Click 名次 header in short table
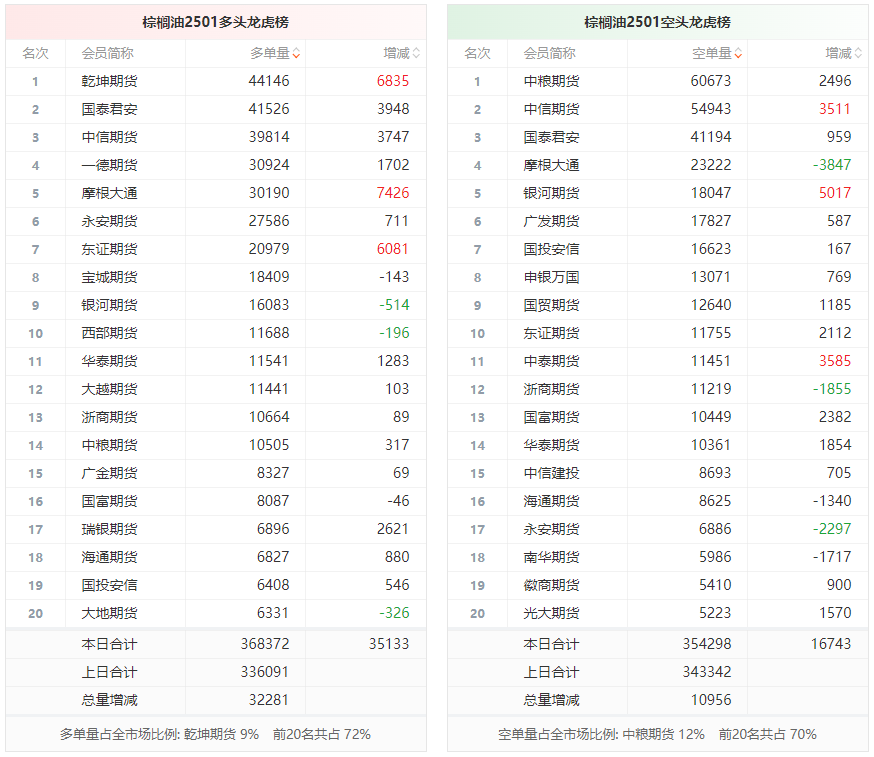Viewport: 874px width, 757px height. [478, 54]
